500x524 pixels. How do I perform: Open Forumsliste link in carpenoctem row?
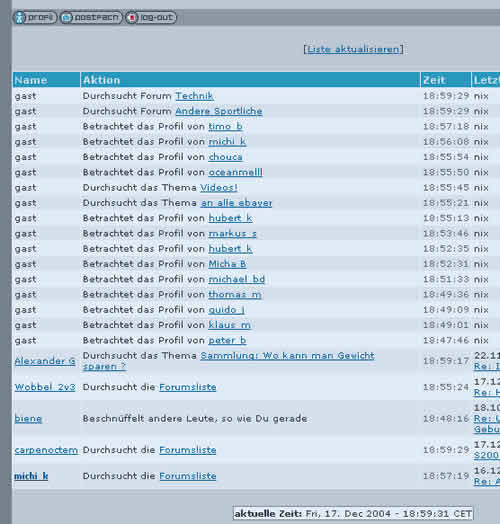[188, 450]
